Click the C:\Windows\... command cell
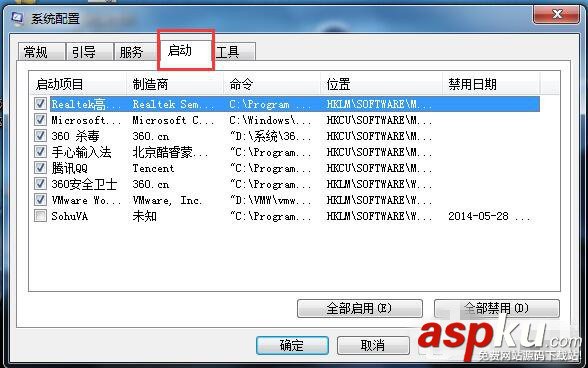Image resolution: width=588 pixels, height=368 pixels. coord(270,120)
